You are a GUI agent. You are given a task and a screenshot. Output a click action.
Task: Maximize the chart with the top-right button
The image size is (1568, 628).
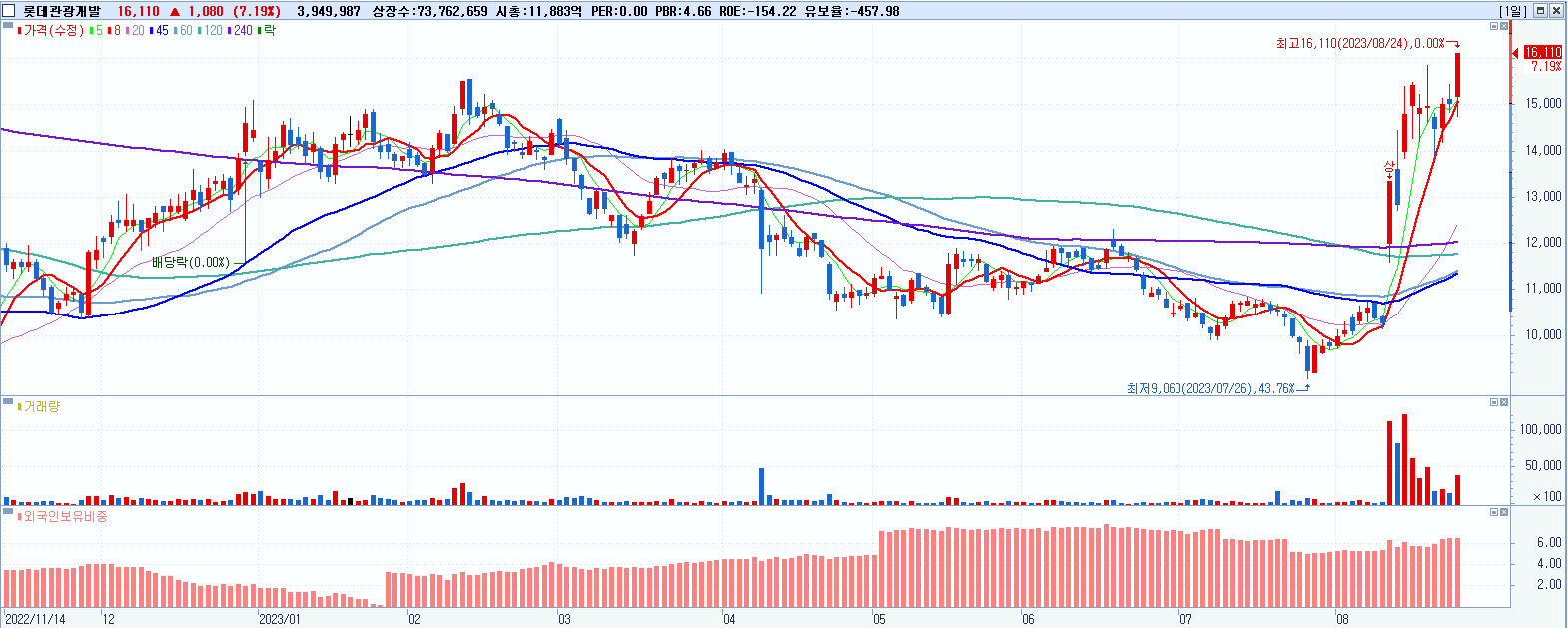point(1540,11)
